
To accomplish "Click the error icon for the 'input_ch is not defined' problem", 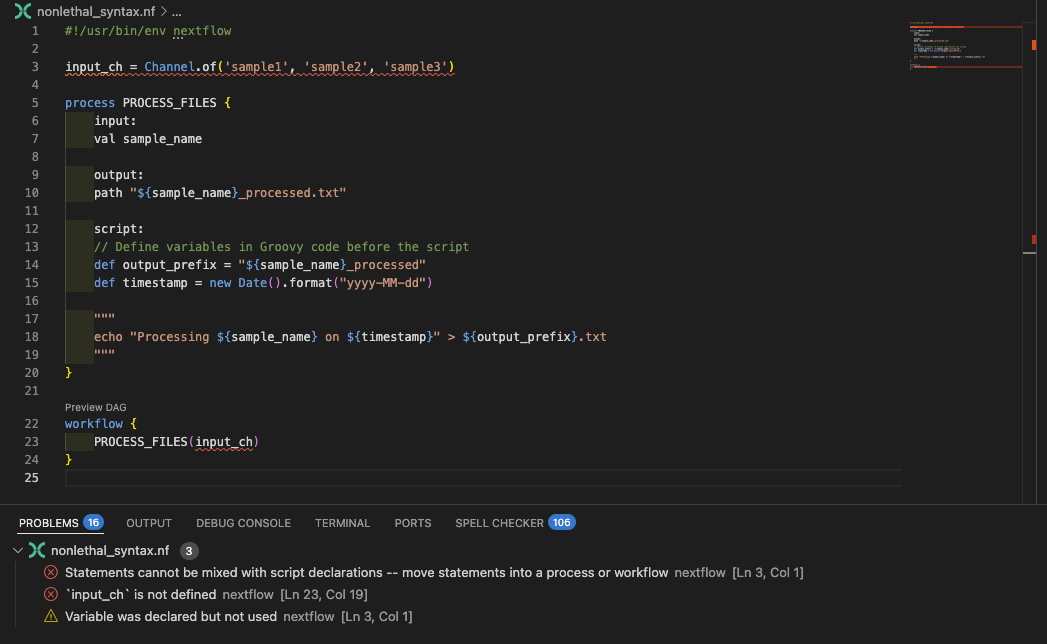I will [x=51, y=595].
